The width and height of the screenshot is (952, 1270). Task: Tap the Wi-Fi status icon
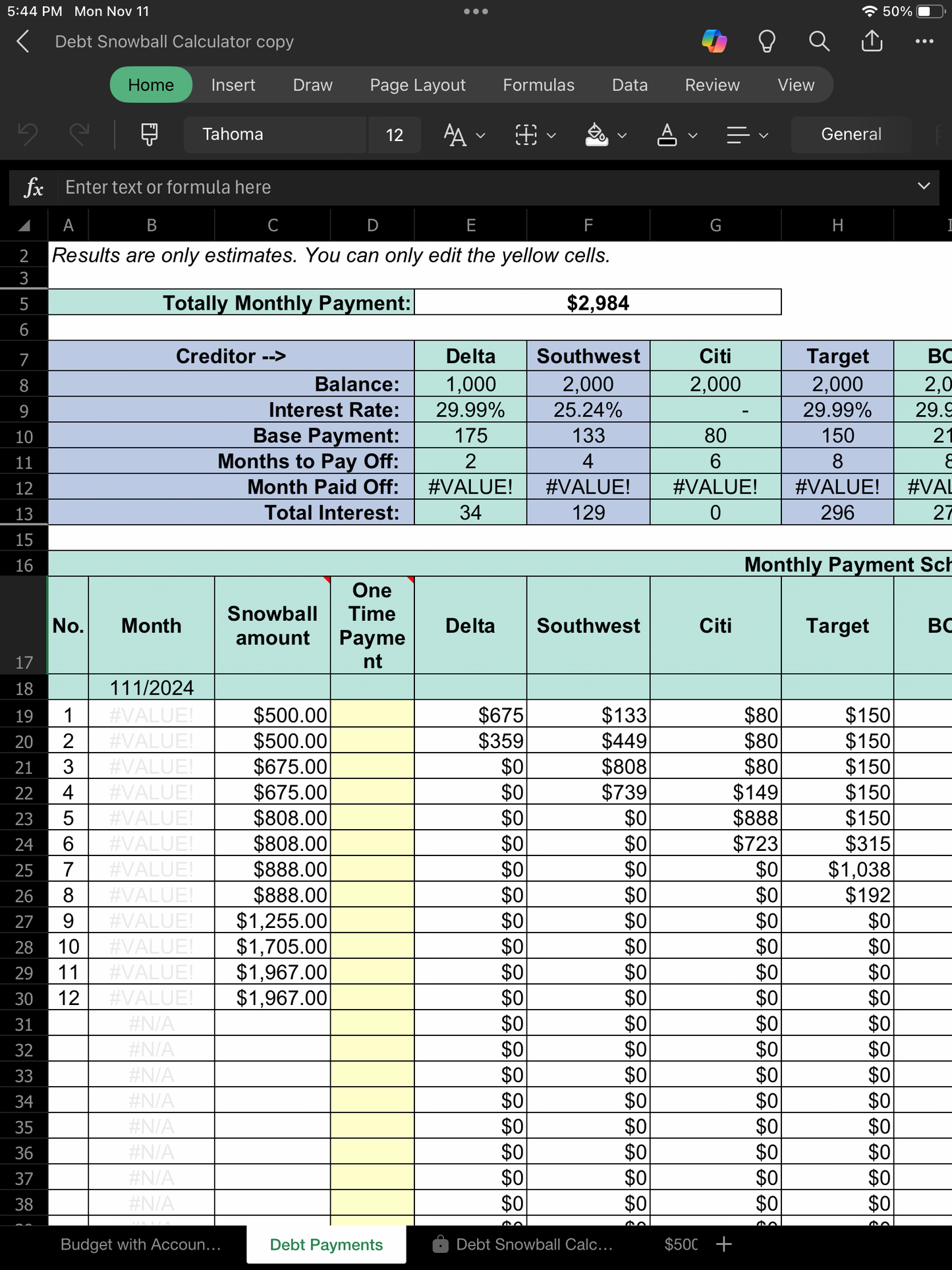870,11
